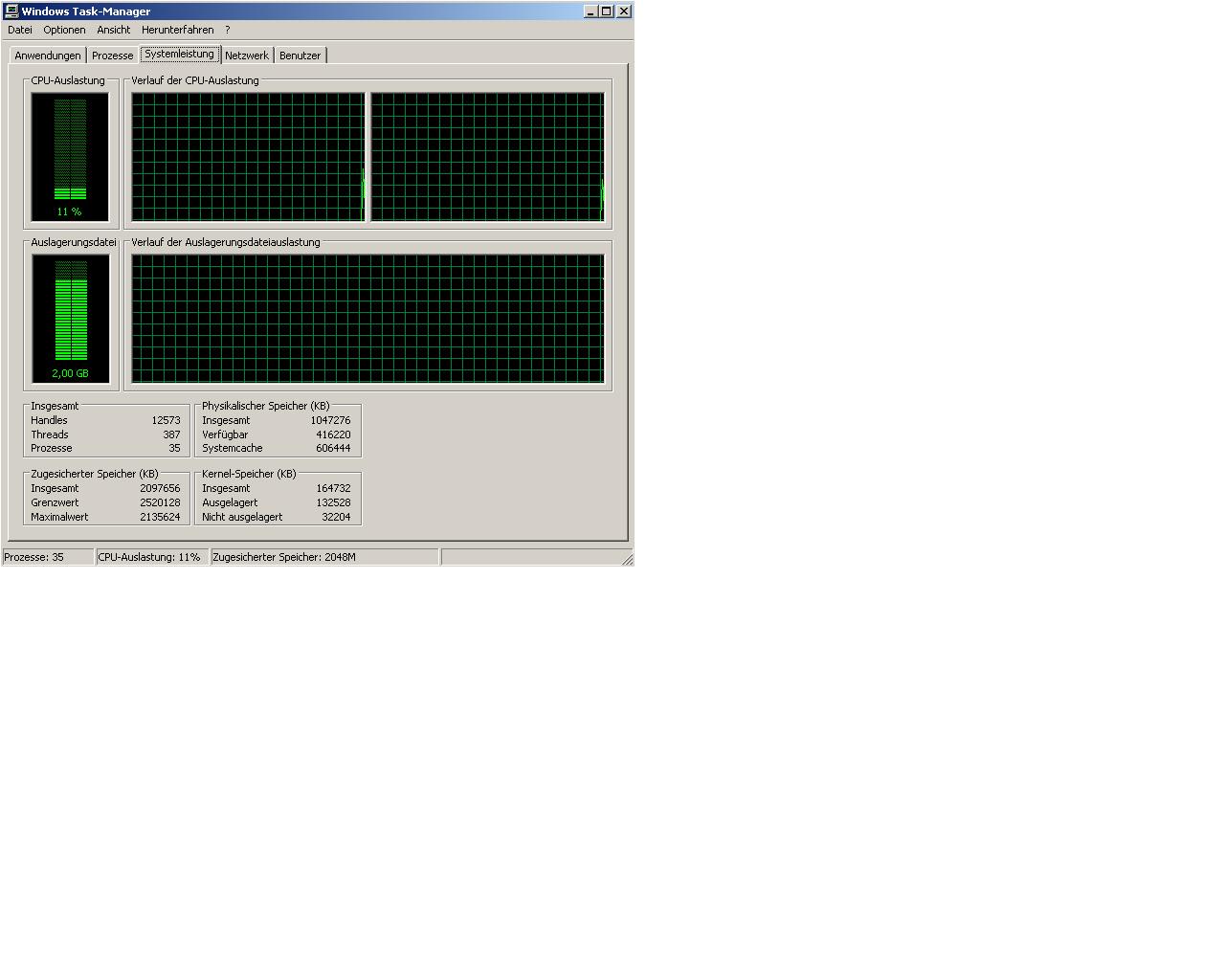Click the Task-Manager title bar icon

click(11, 11)
